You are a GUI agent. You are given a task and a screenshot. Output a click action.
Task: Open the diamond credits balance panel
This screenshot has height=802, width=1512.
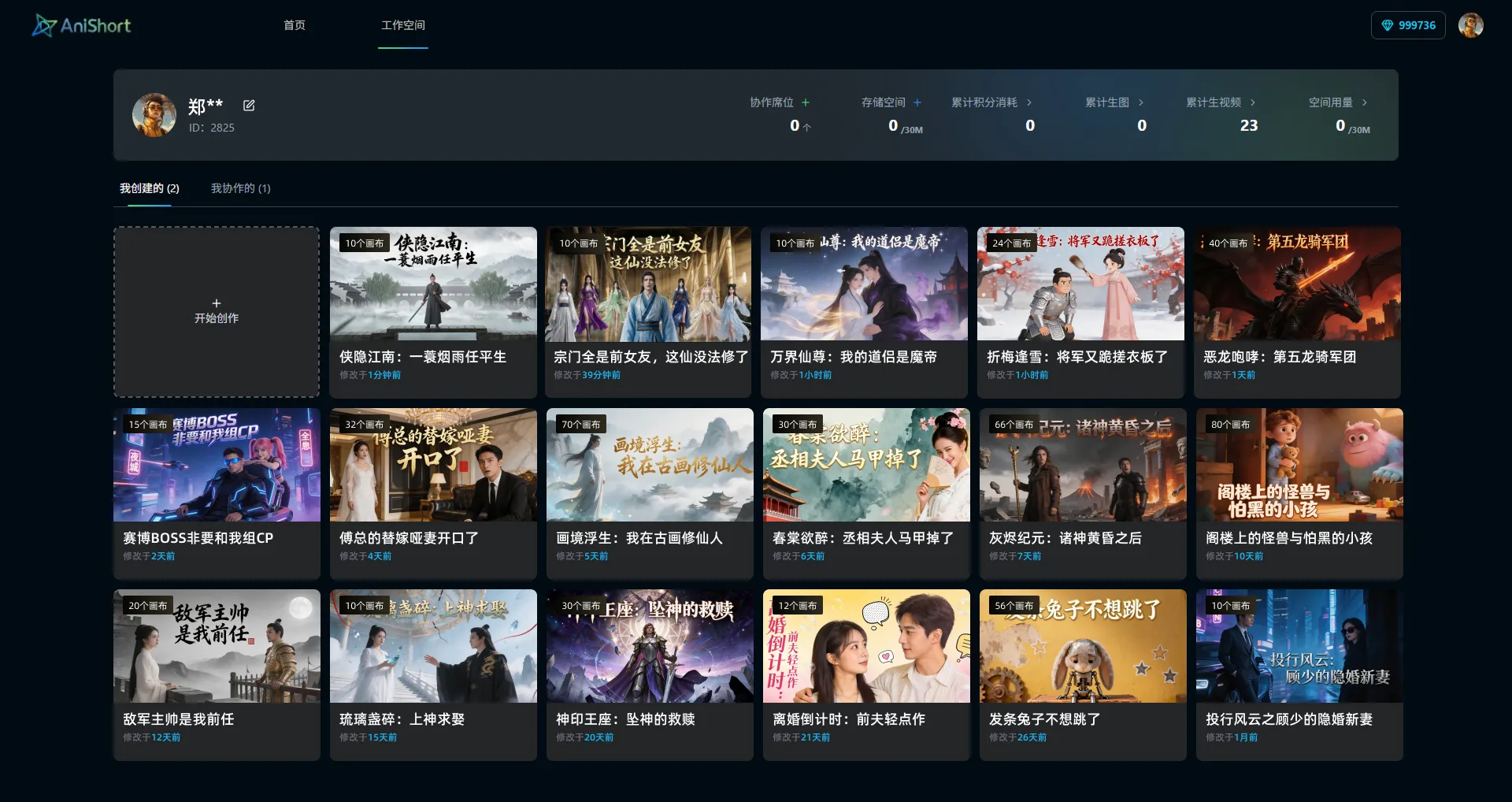pos(1407,24)
